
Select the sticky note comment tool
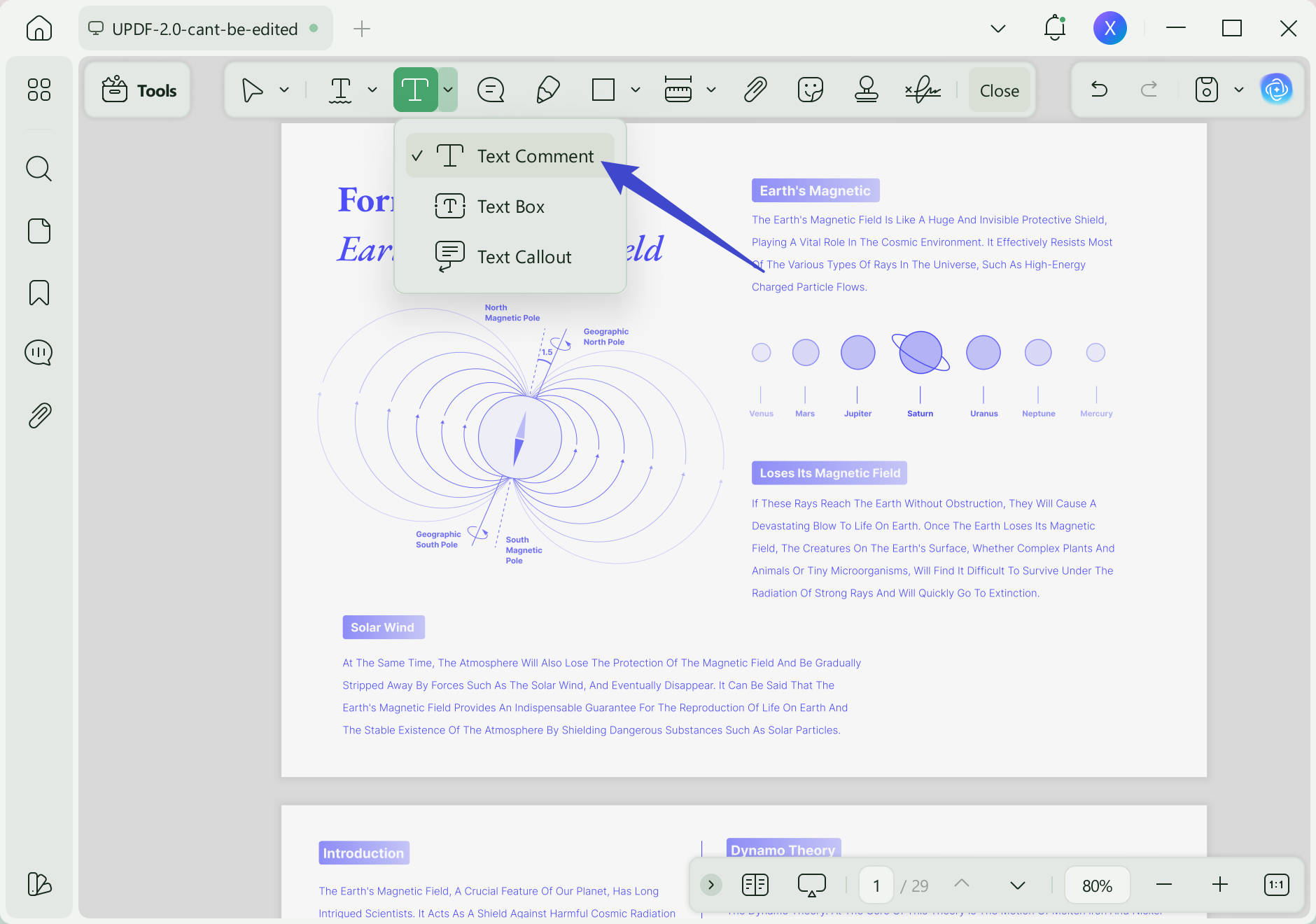point(491,90)
